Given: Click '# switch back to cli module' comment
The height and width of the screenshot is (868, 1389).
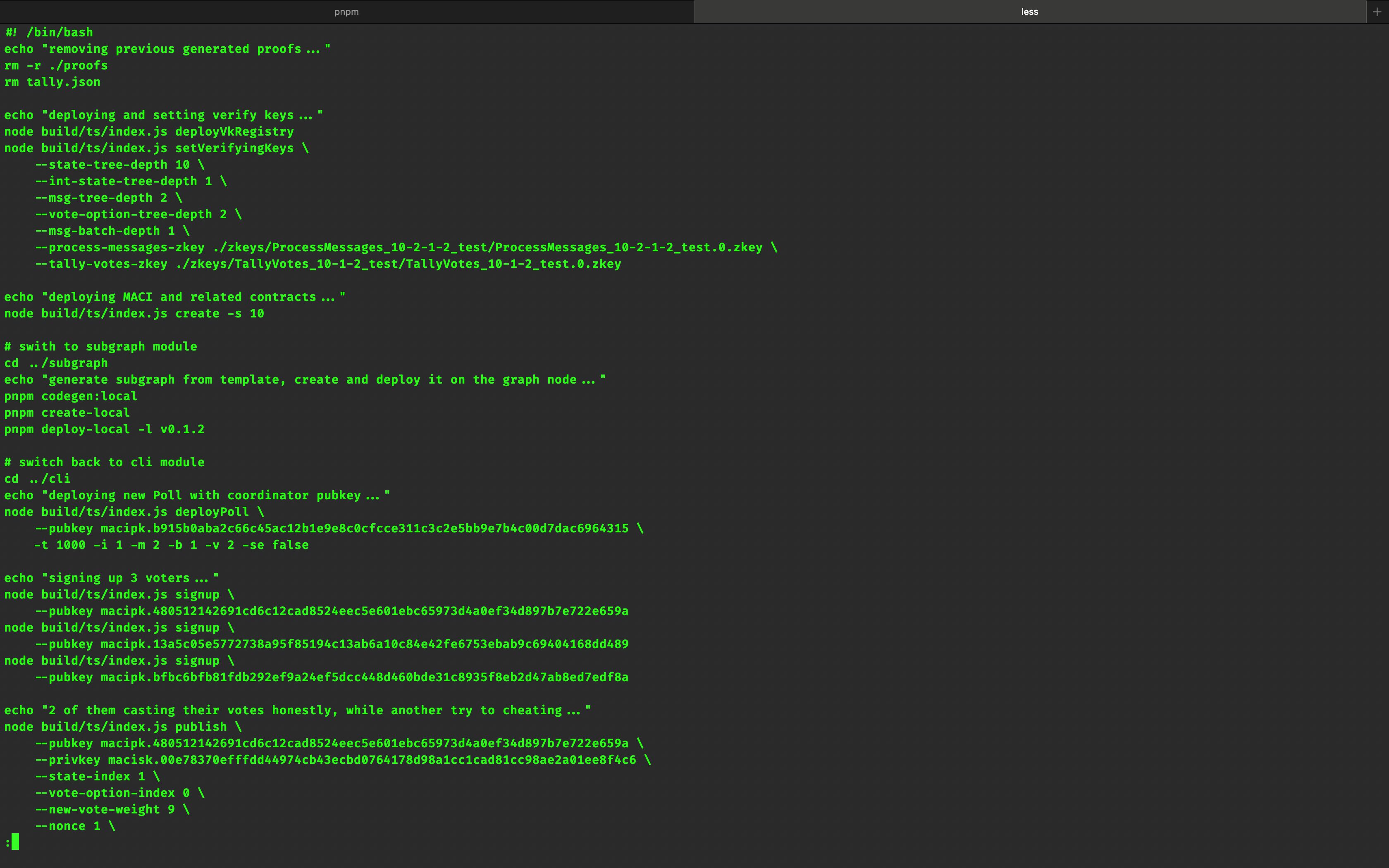Looking at the screenshot, I should [x=105, y=462].
